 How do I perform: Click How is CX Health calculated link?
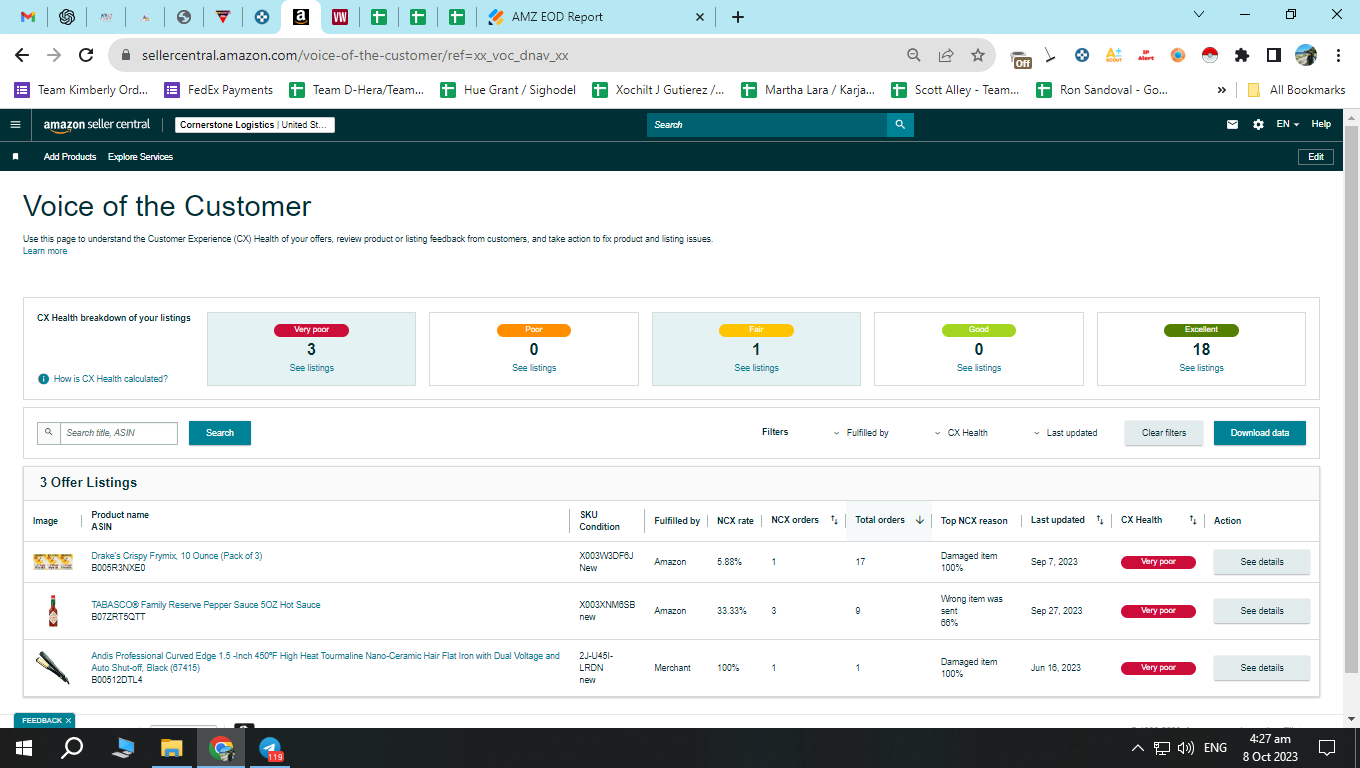pos(111,379)
